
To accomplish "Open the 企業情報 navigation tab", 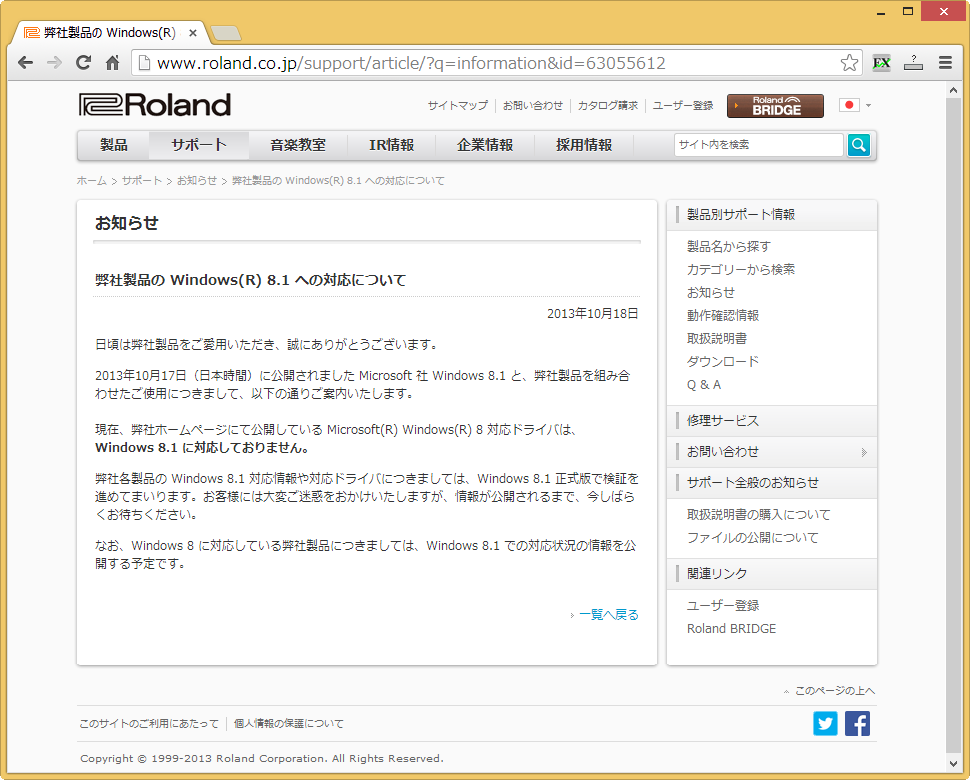I will (485, 145).
